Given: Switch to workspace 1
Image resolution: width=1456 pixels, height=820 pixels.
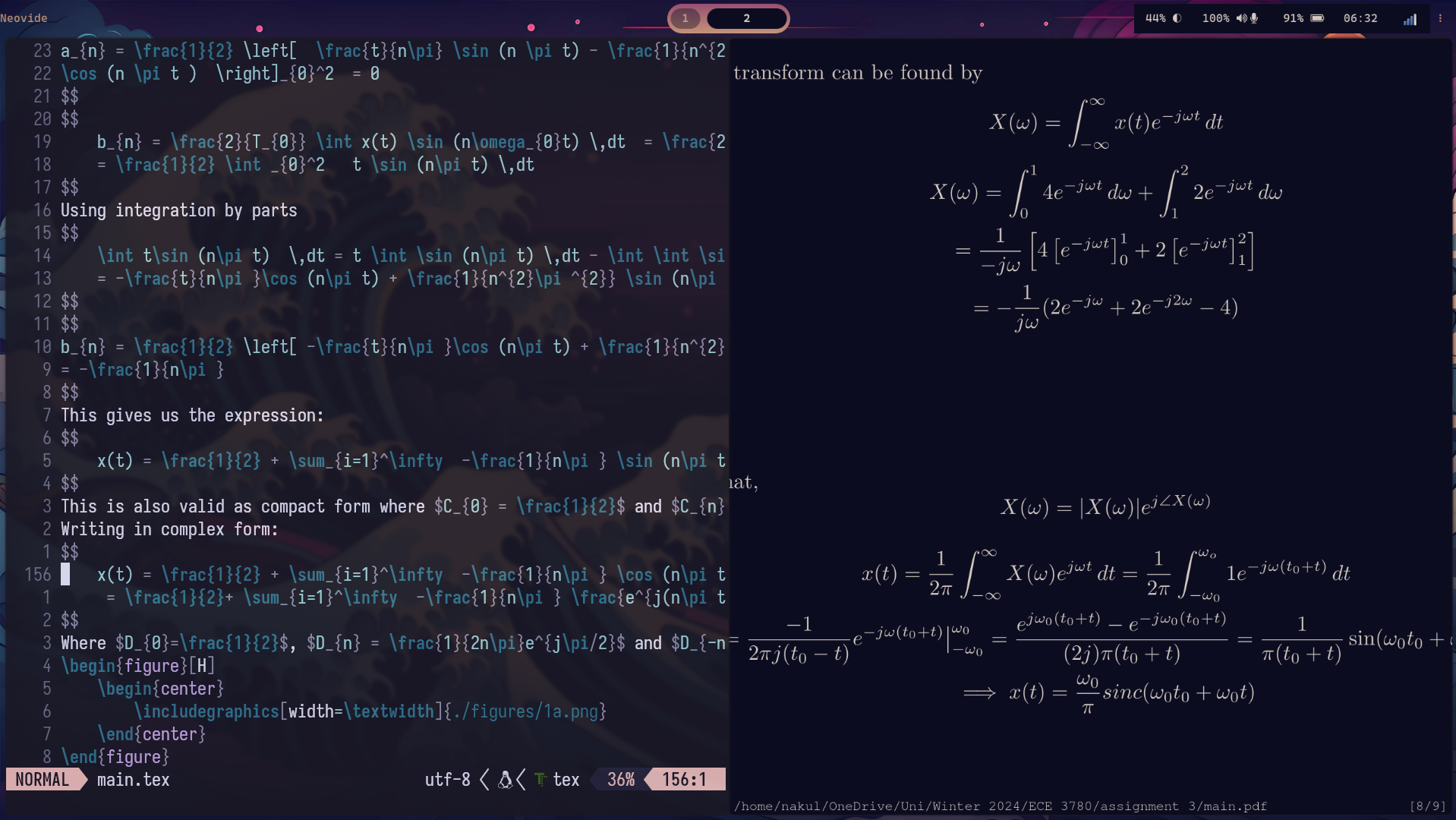Looking at the screenshot, I should click(685, 18).
